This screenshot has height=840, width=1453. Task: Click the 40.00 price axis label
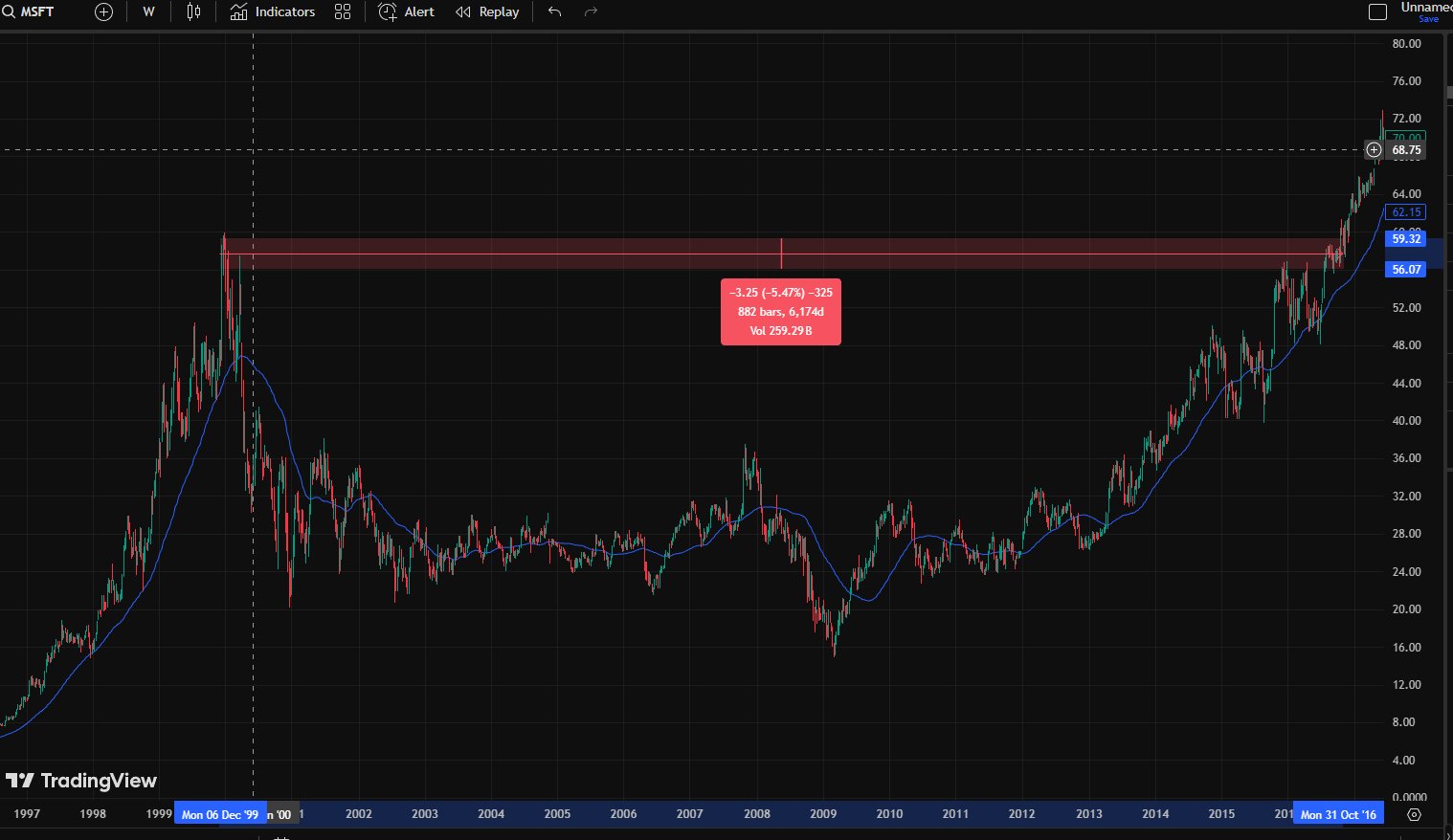1406,421
